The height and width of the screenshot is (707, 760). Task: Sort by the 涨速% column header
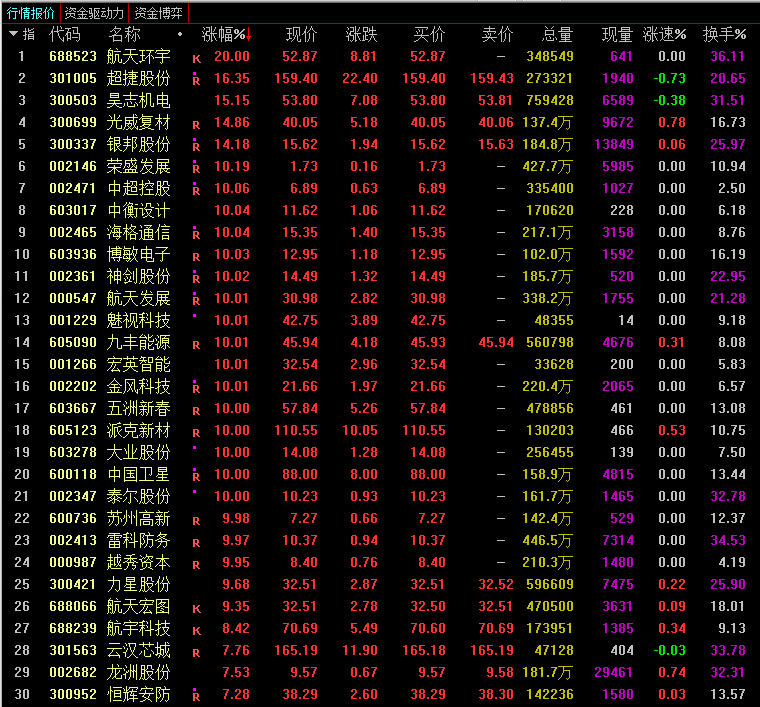(664, 34)
